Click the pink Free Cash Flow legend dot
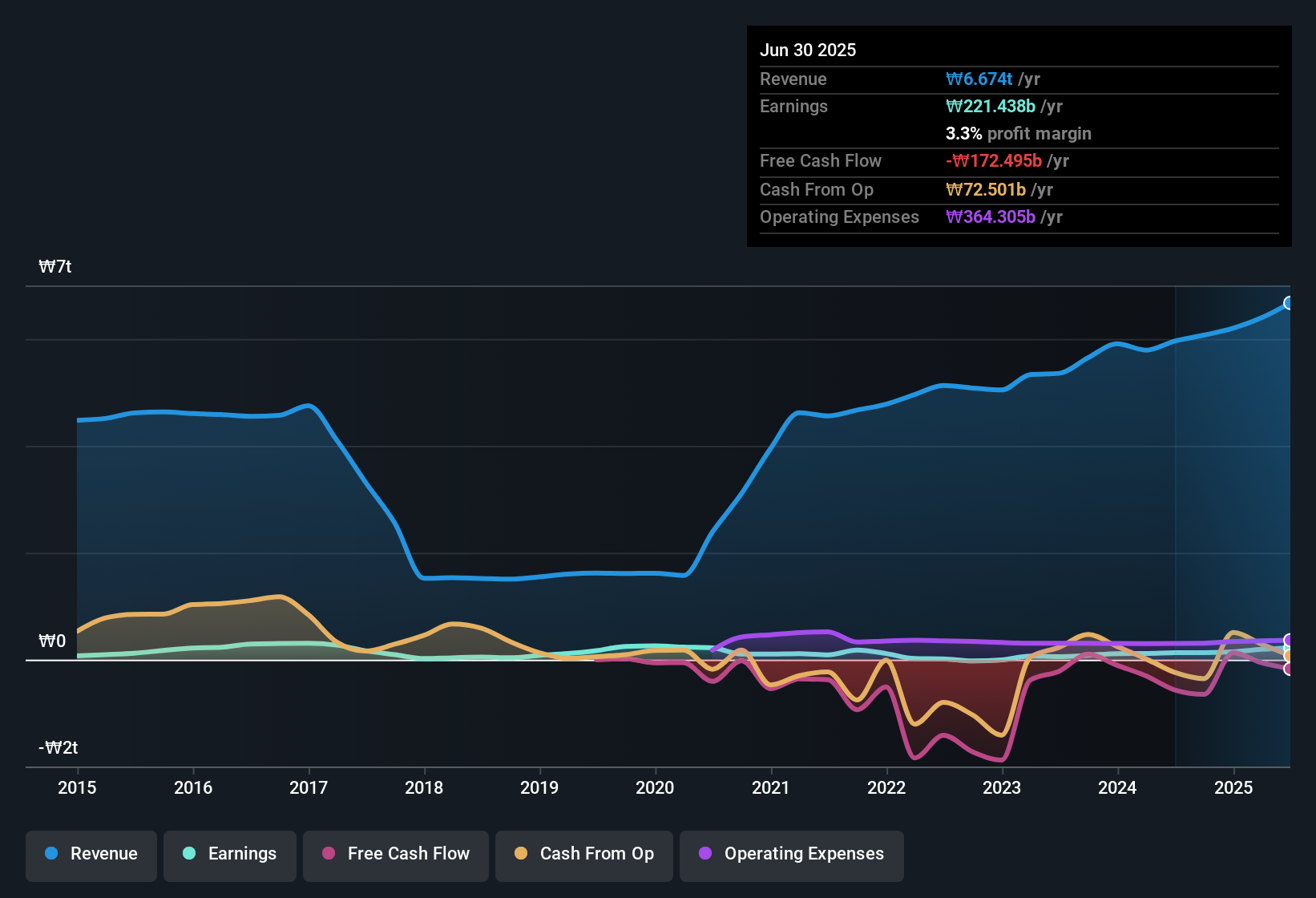The width and height of the screenshot is (1316, 898). pos(329,854)
